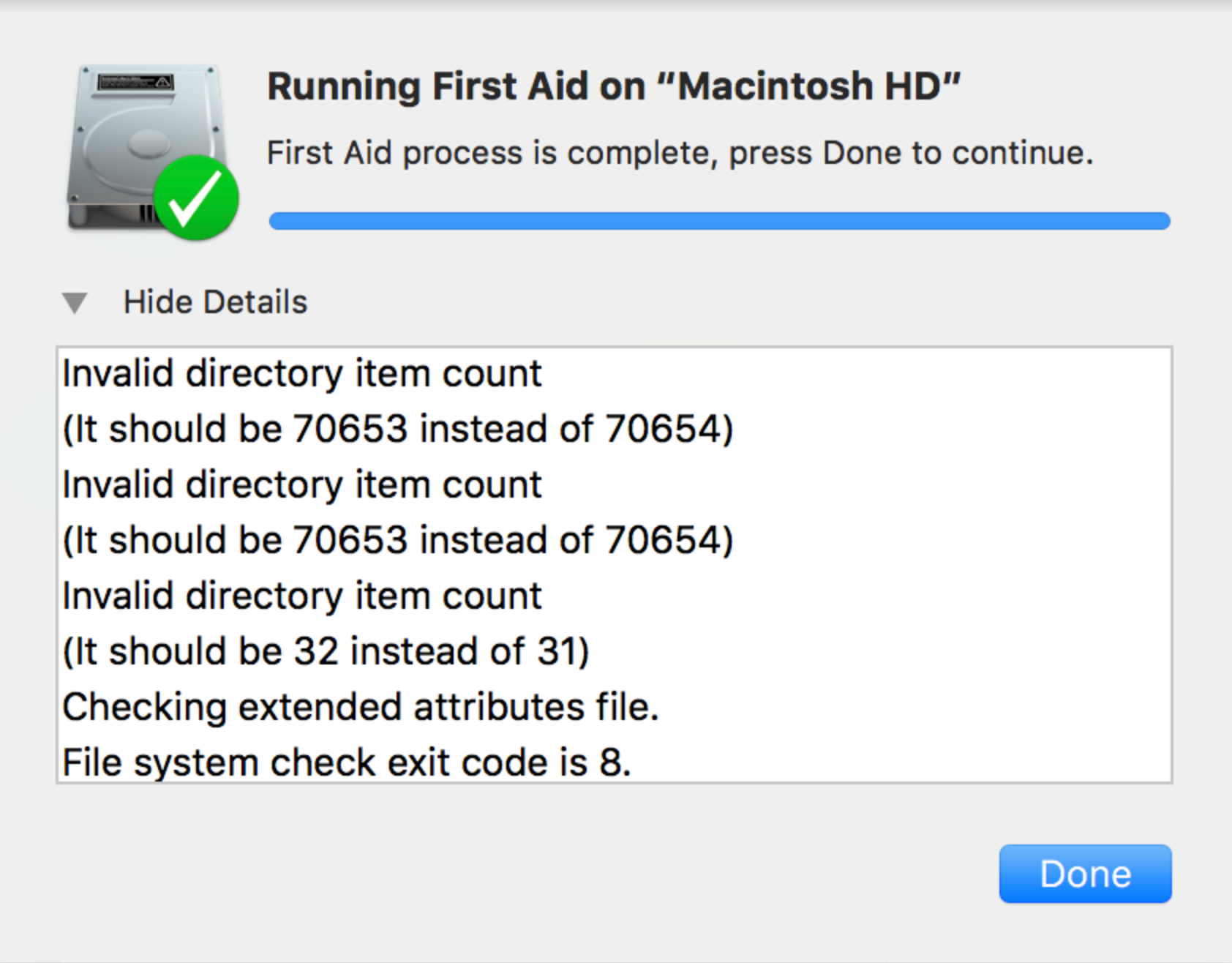Select the first "should be 70653" log line
The width and height of the screenshot is (1232, 963).
click(x=397, y=429)
